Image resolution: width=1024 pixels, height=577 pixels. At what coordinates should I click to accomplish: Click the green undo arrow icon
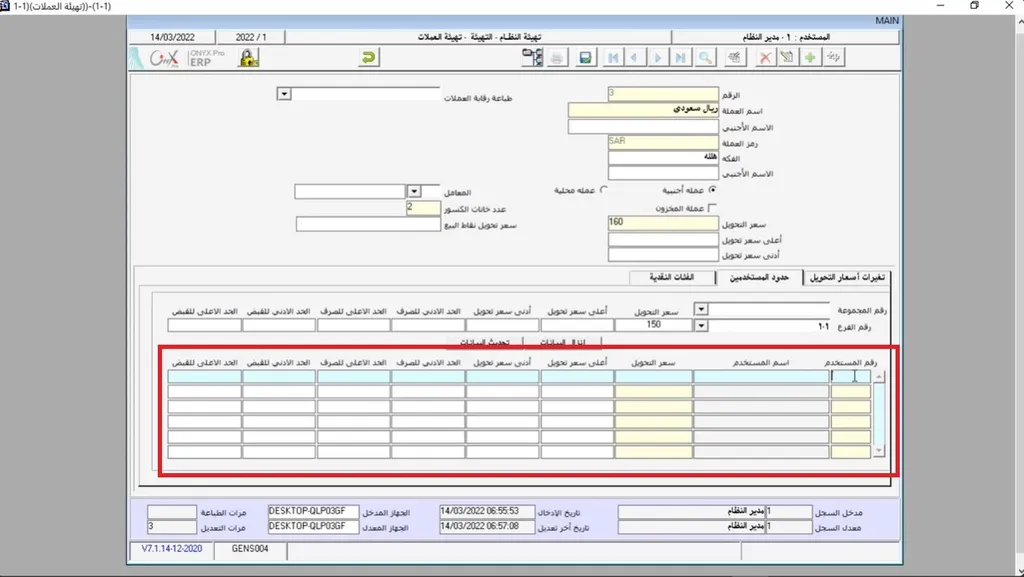tap(369, 58)
